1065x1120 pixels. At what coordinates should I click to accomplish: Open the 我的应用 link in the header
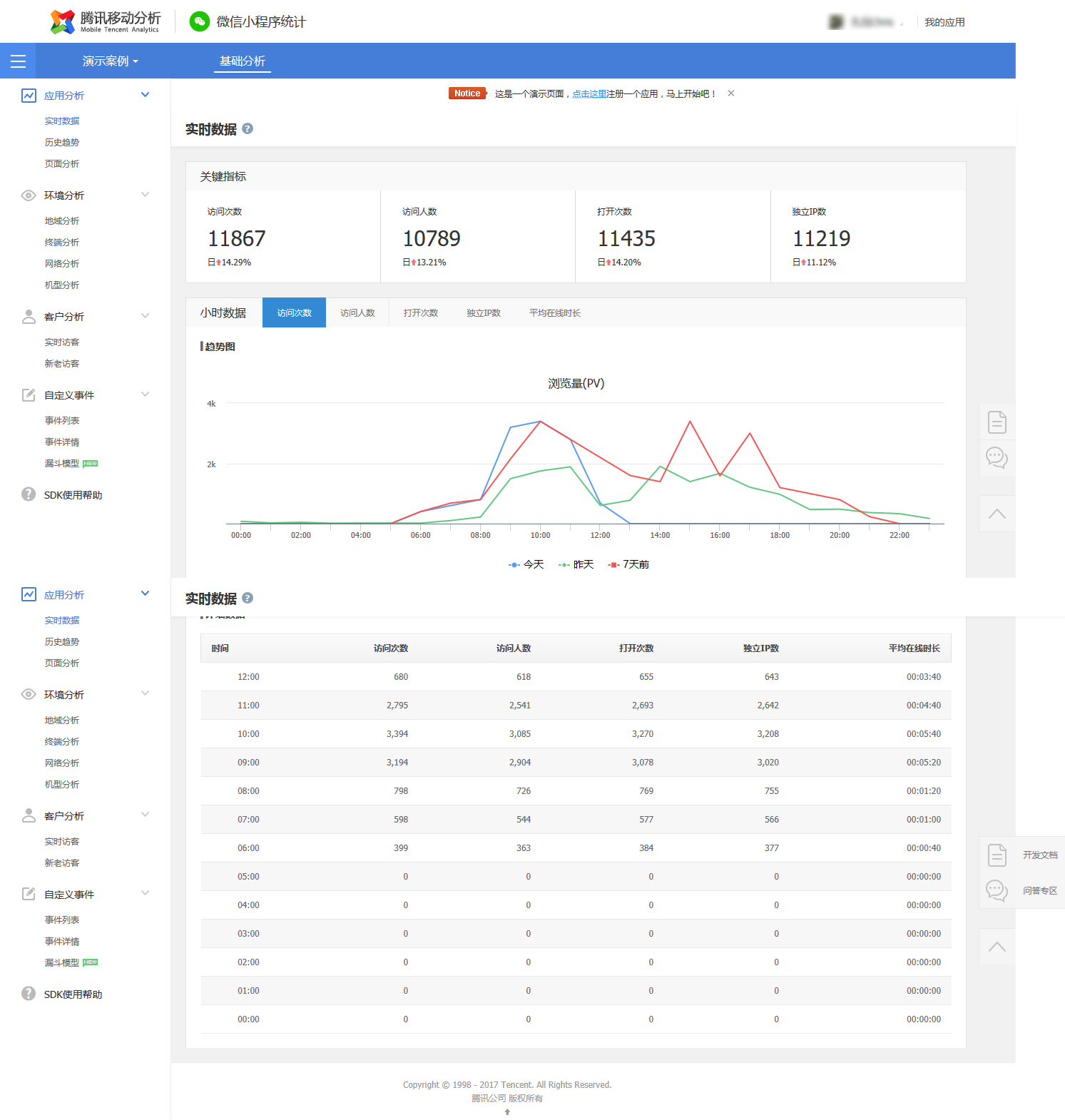pos(944,22)
